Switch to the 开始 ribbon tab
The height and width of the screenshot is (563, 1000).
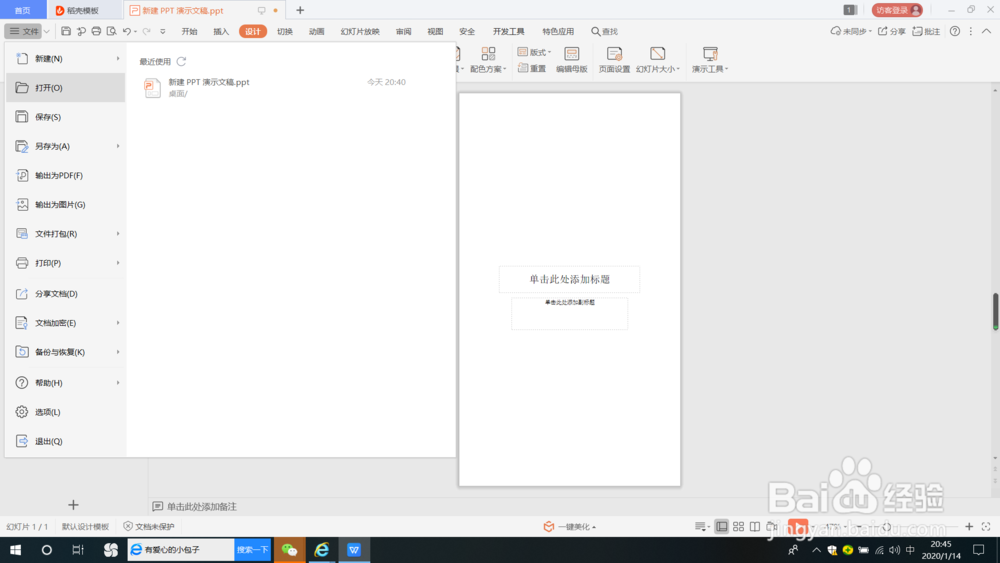tap(189, 31)
